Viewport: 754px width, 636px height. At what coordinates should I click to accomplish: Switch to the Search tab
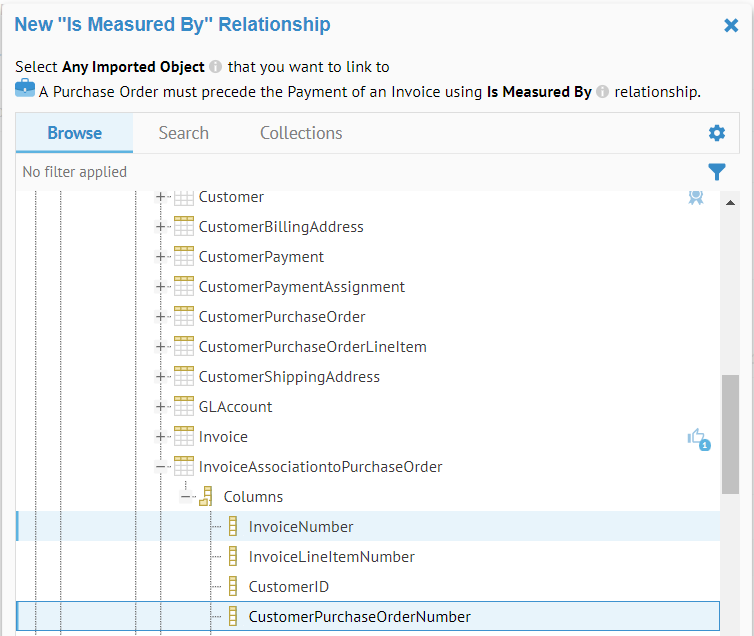183,133
